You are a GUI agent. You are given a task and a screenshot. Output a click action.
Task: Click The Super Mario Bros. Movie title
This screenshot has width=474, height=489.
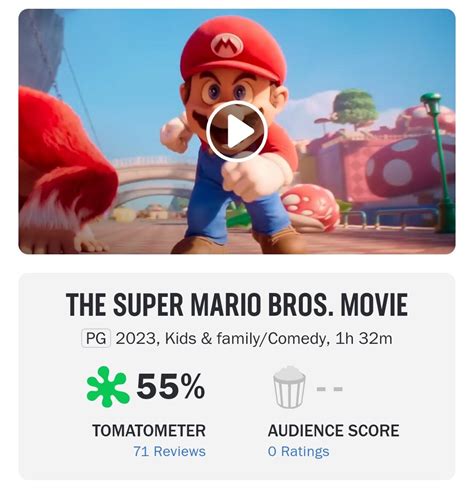tap(237, 305)
